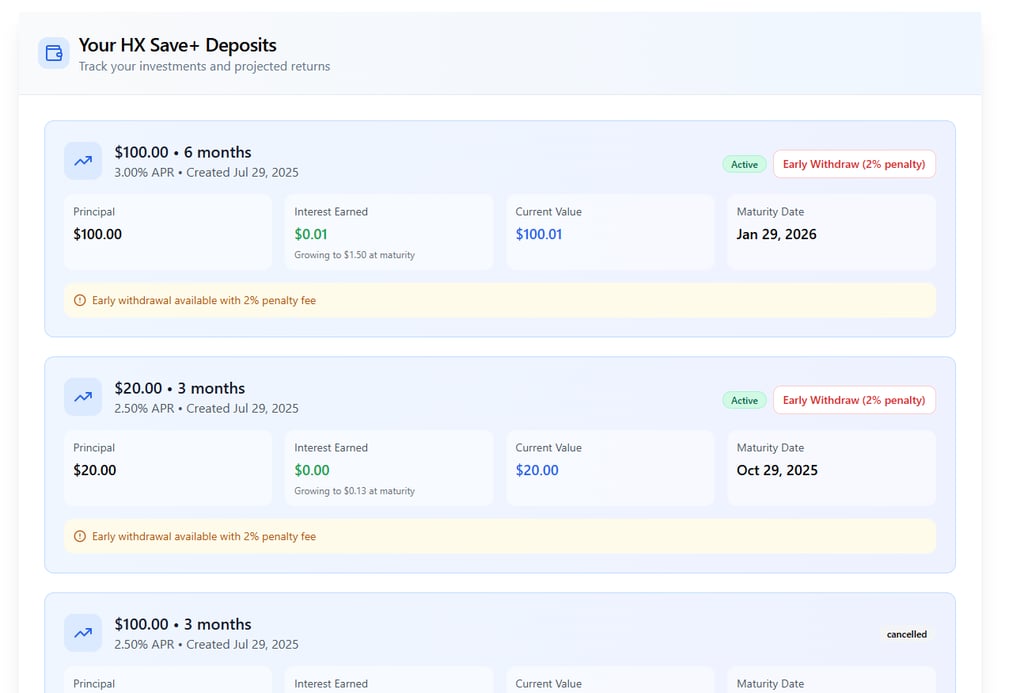1024x693 pixels.
Task: Click the Principal label in the $20.00 deposit
Action: click(x=94, y=447)
